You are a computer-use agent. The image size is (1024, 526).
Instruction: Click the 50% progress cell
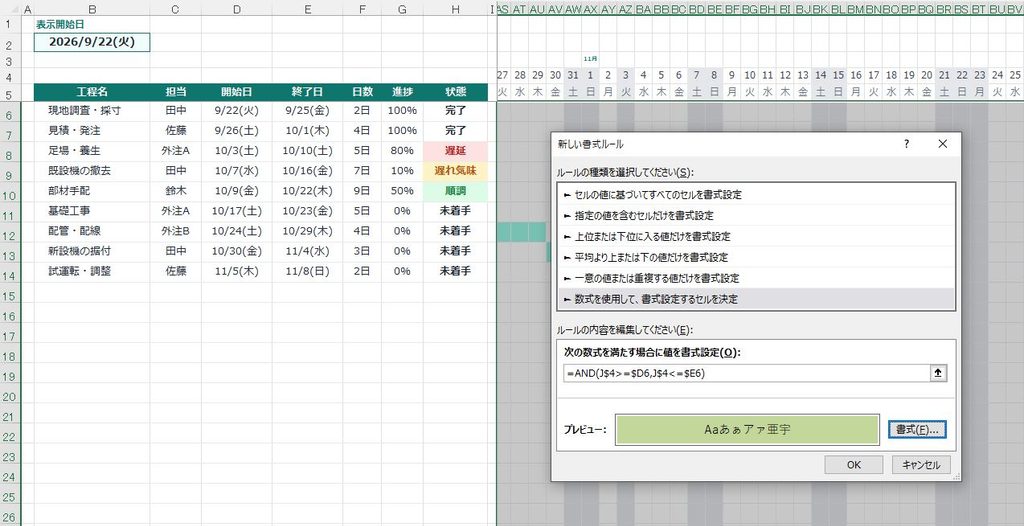(402, 191)
